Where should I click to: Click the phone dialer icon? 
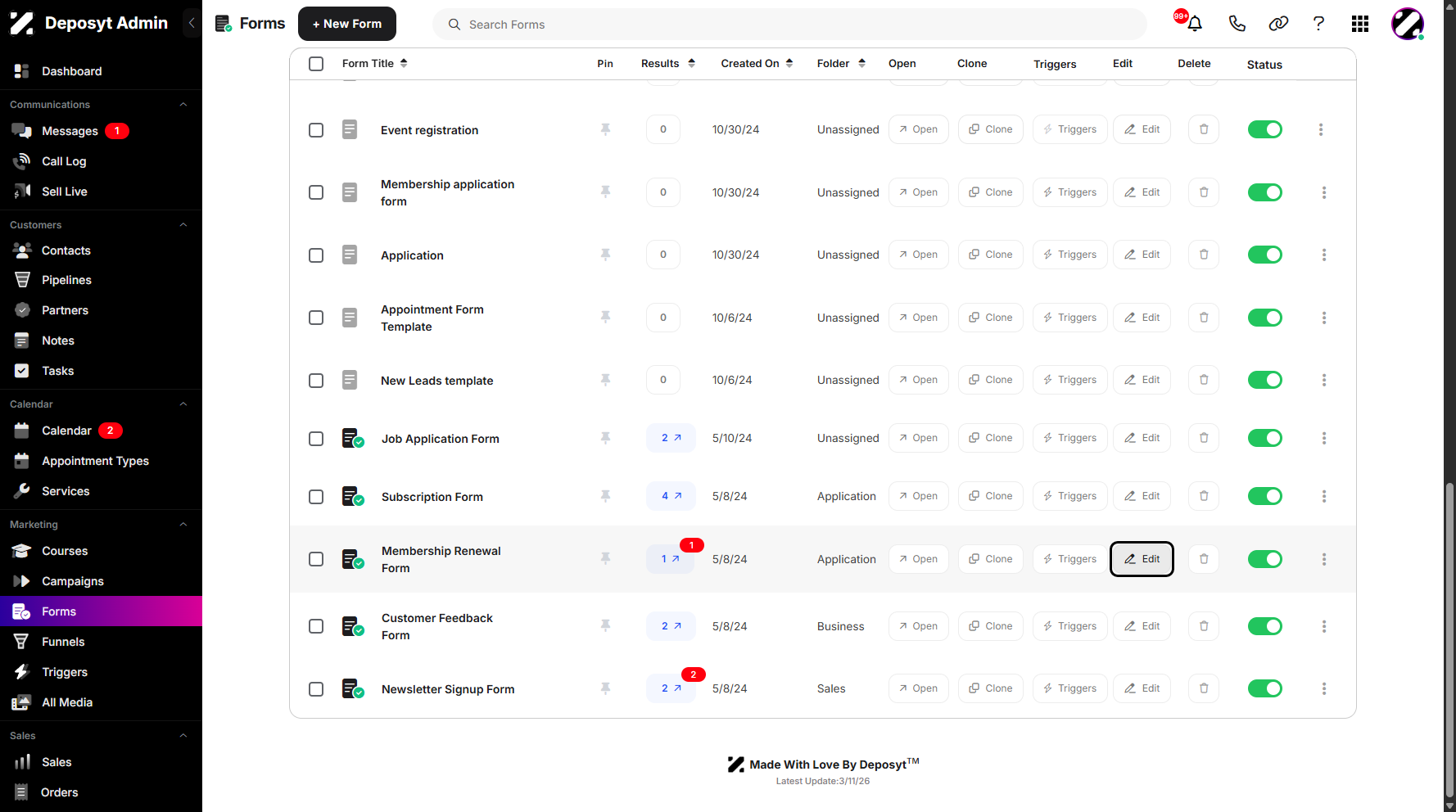(1237, 24)
